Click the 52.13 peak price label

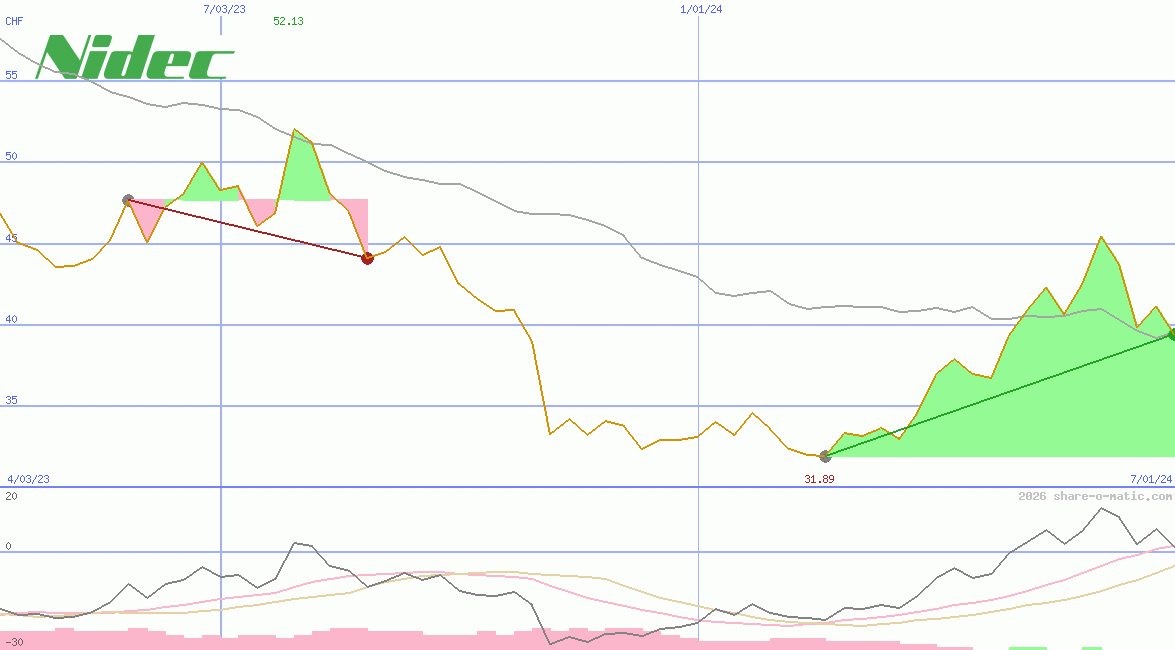288,22
